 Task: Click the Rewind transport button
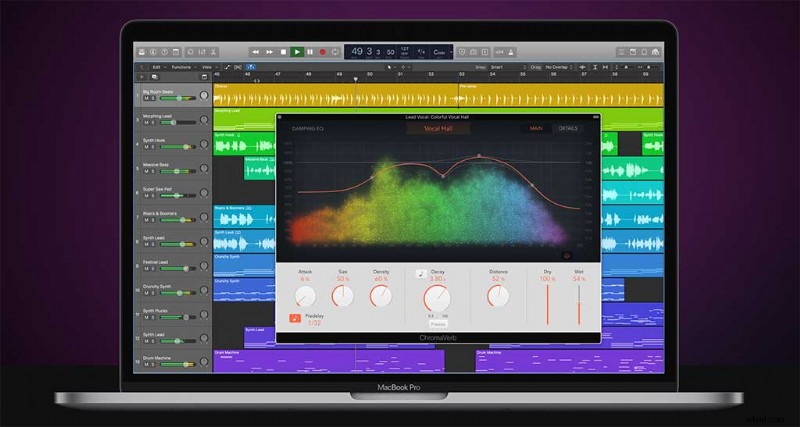[256, 51]
